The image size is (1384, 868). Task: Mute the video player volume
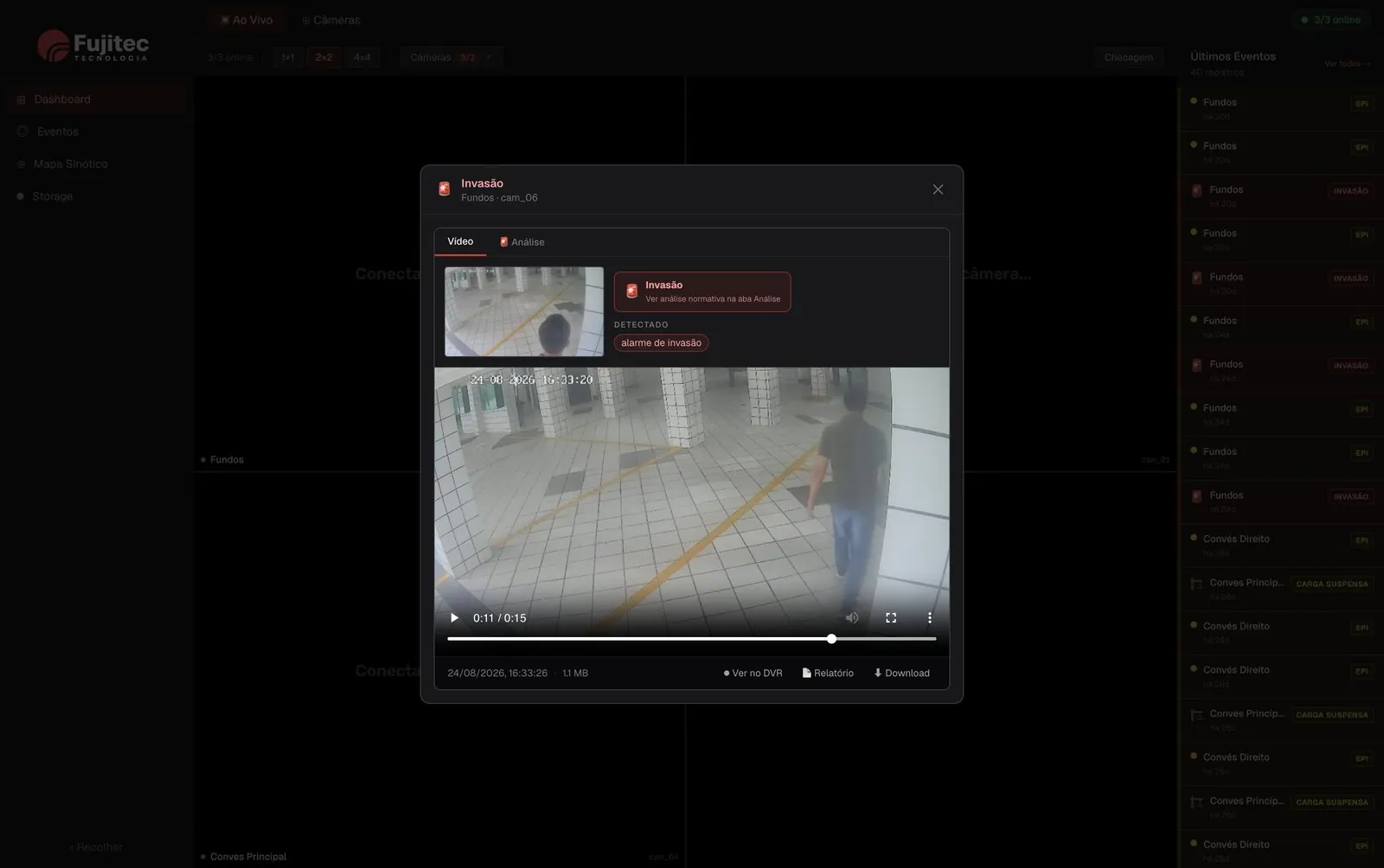[852, 618]
